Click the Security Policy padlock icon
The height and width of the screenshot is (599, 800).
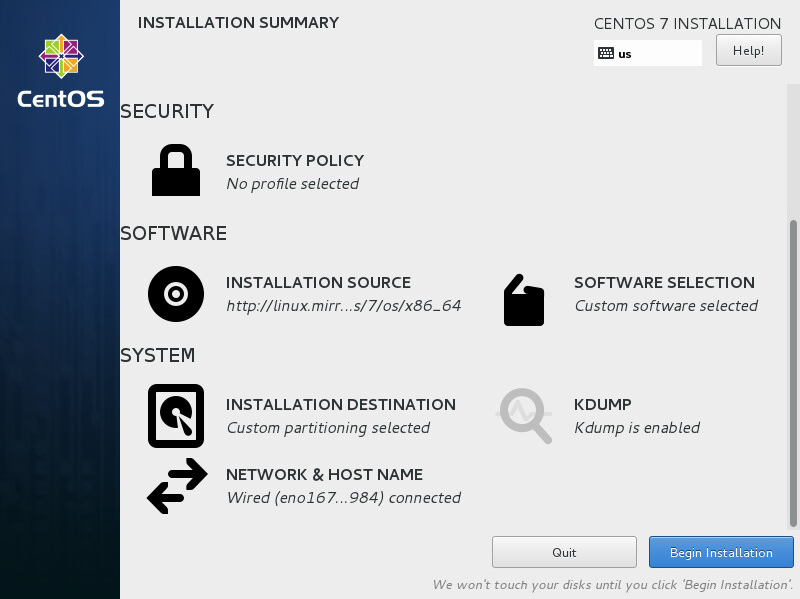(176, 170)
